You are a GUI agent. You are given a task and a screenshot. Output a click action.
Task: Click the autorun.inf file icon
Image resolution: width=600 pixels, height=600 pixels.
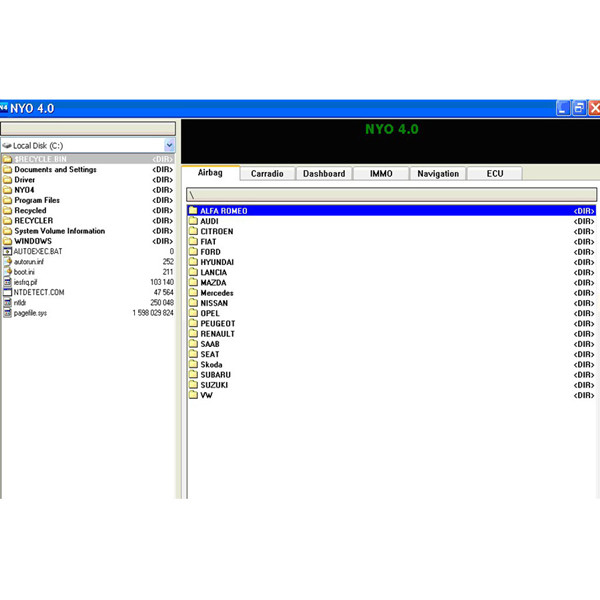point(7,262)
